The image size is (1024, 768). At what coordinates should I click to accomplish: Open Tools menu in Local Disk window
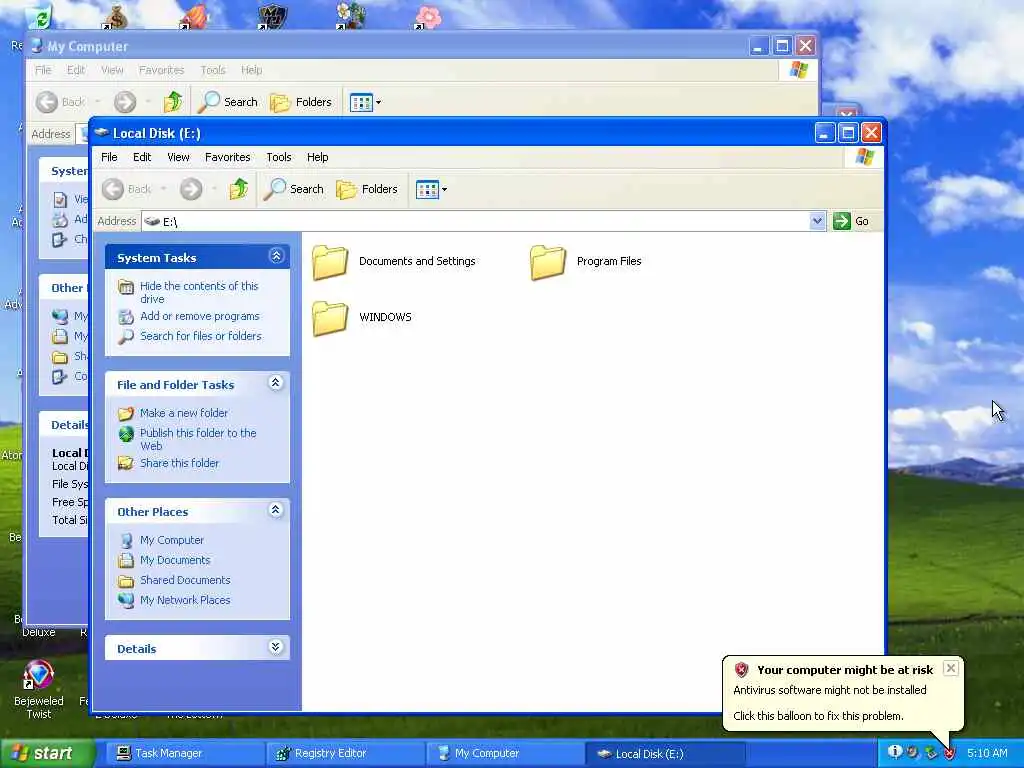coord(279,157)
